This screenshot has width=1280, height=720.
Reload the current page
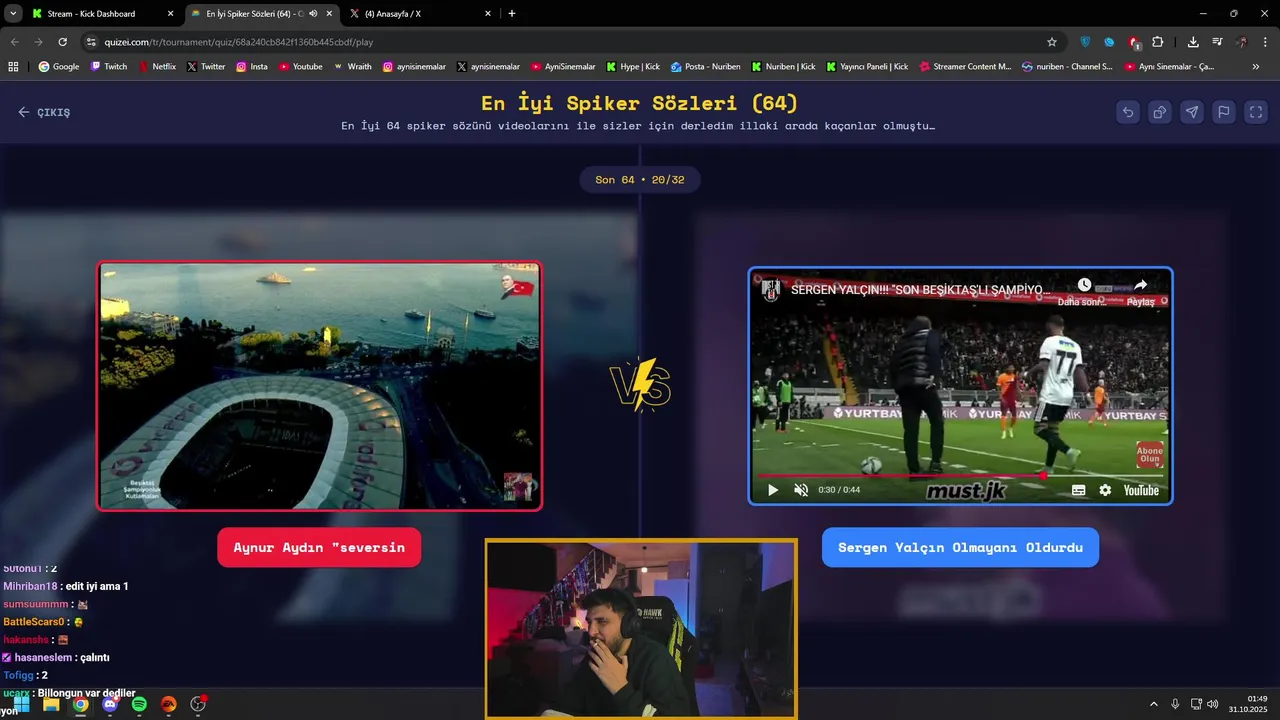(x=62, y=42)
